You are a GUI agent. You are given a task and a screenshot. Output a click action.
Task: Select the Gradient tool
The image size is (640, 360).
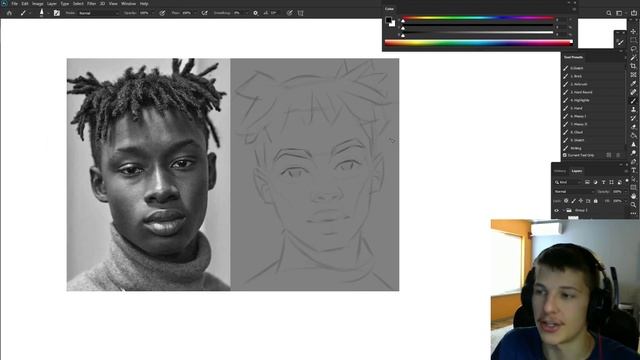(x=633, y=135)
